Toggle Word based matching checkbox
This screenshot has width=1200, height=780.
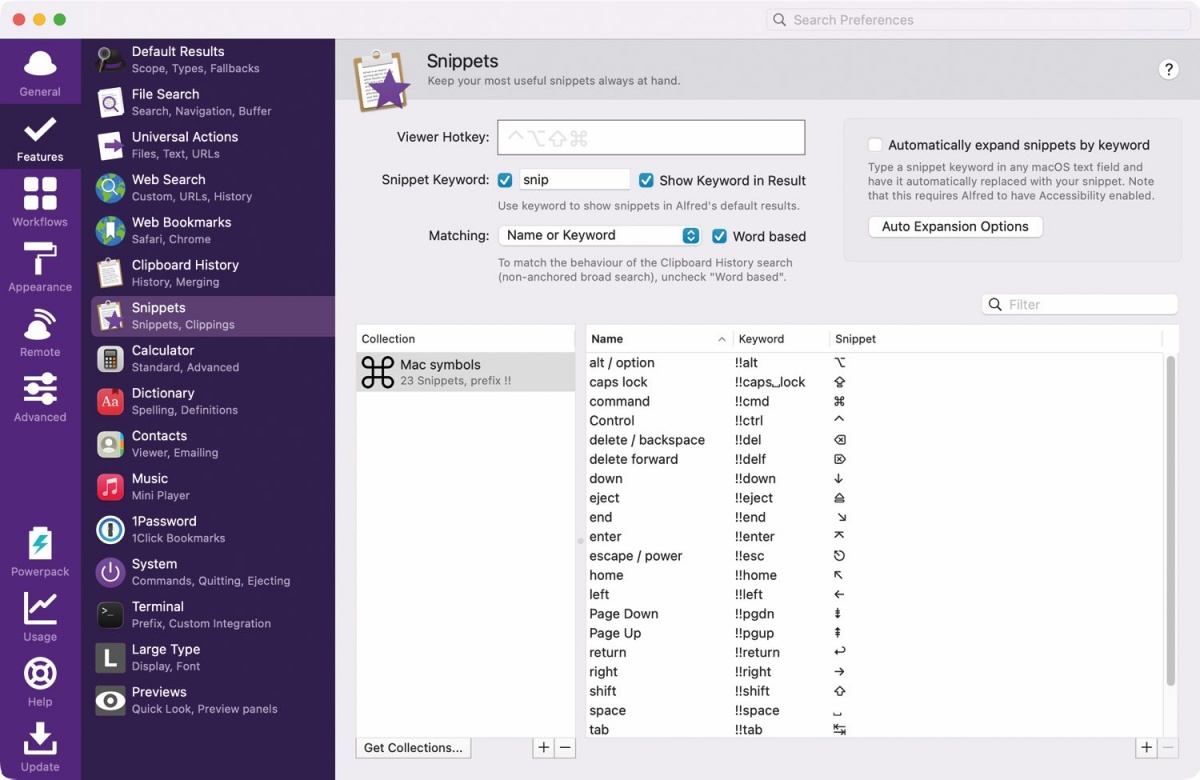(x=719, y=236)
